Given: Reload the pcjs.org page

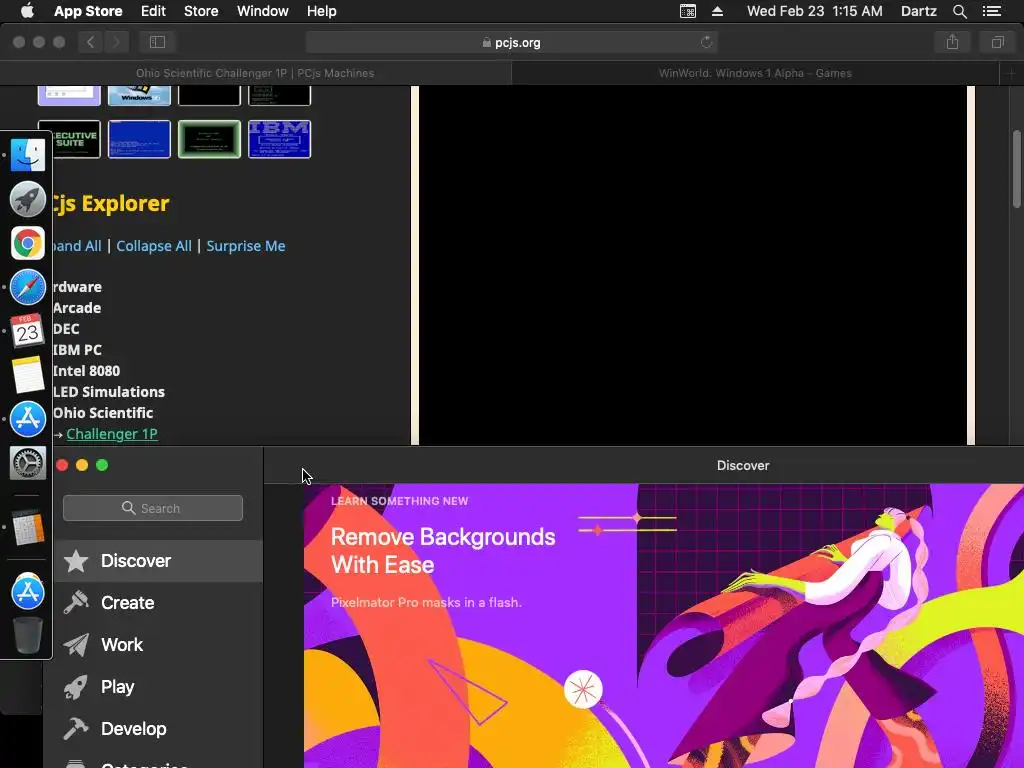Looking at the screenshot, I should click(706, 42).
